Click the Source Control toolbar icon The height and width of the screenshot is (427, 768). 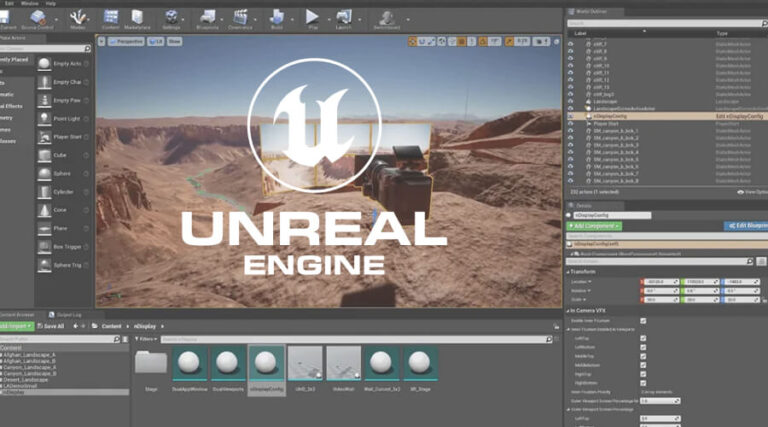(x=38, y=20)
